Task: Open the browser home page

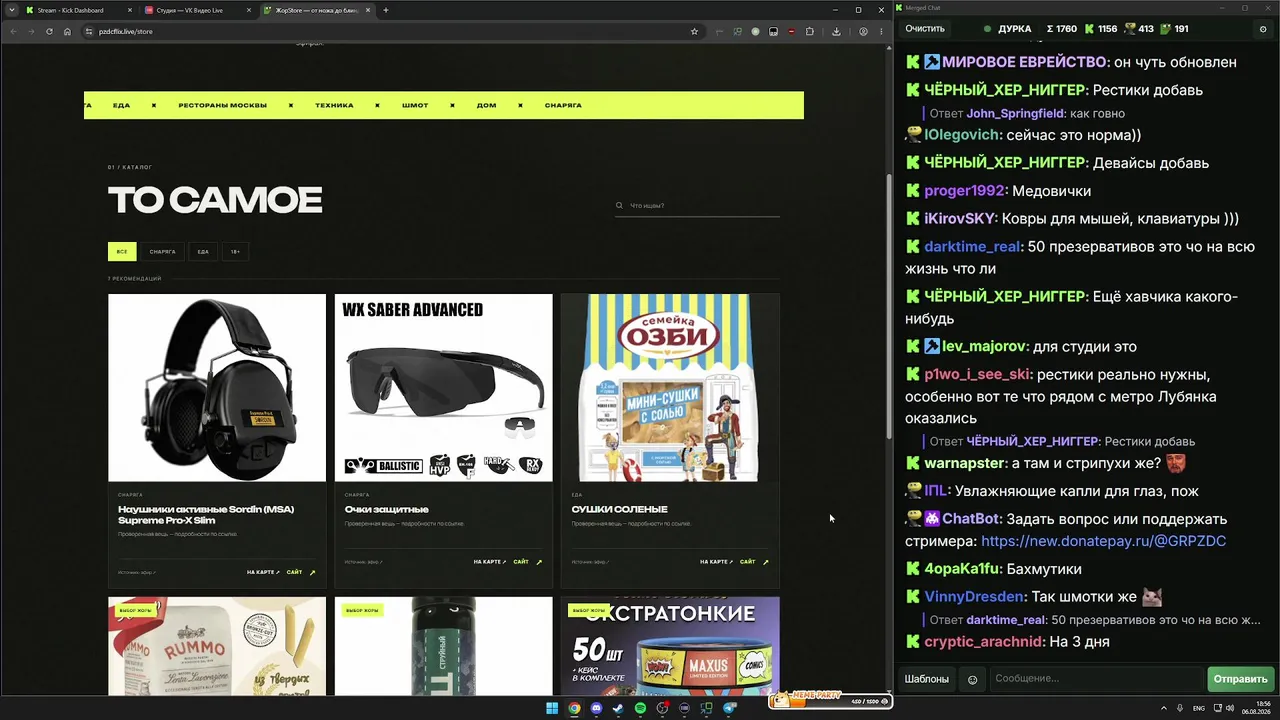Action: click(67, 31)
